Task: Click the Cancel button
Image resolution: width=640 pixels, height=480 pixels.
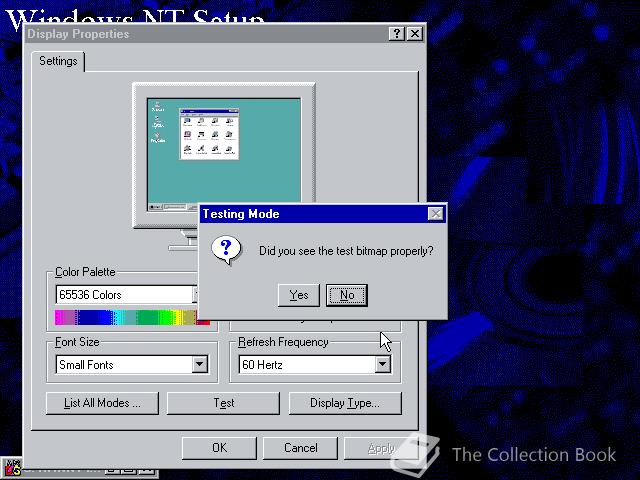Action: pos(300,448)
